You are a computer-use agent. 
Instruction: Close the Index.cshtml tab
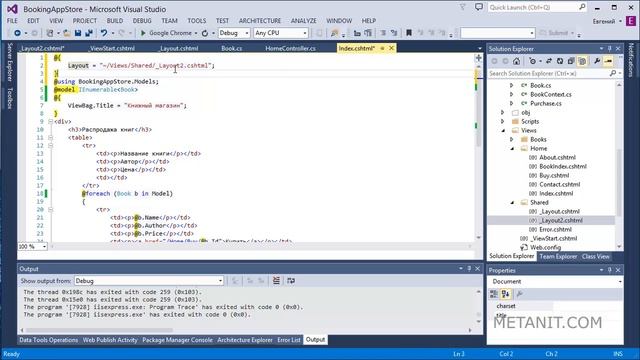pyautogui.click(x=391, y=48)
